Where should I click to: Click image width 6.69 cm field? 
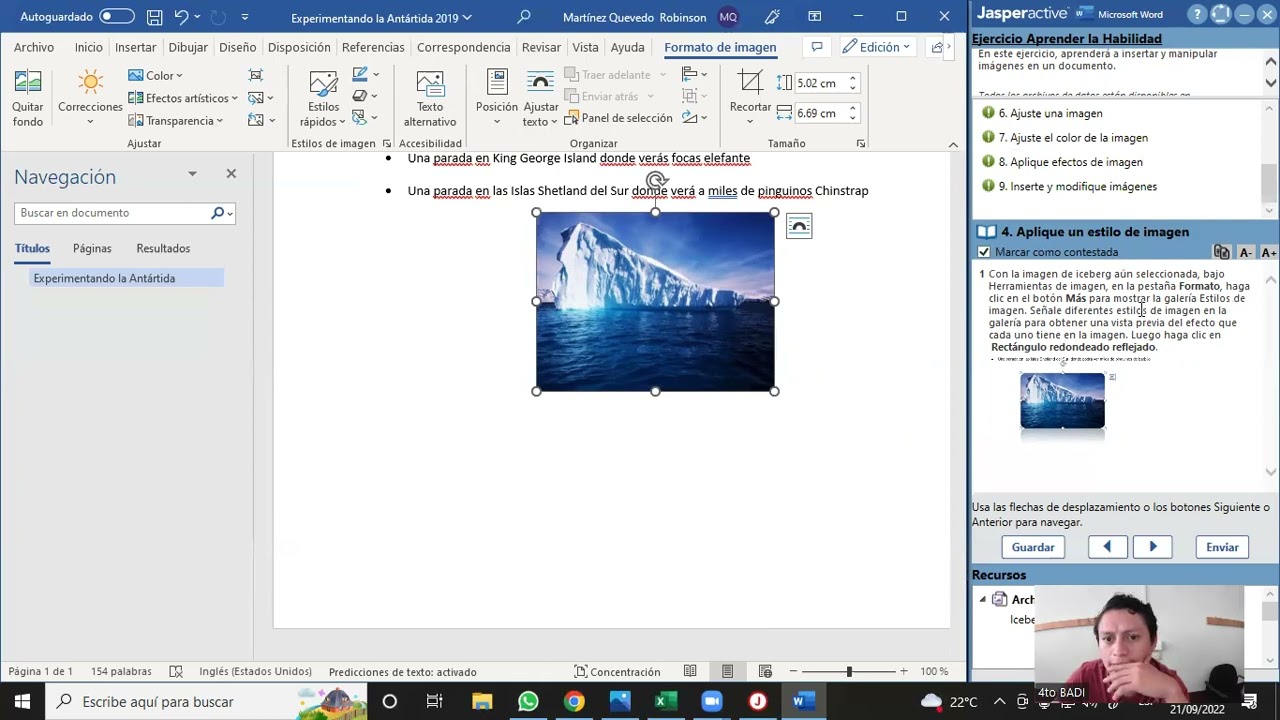pos(820,113)
